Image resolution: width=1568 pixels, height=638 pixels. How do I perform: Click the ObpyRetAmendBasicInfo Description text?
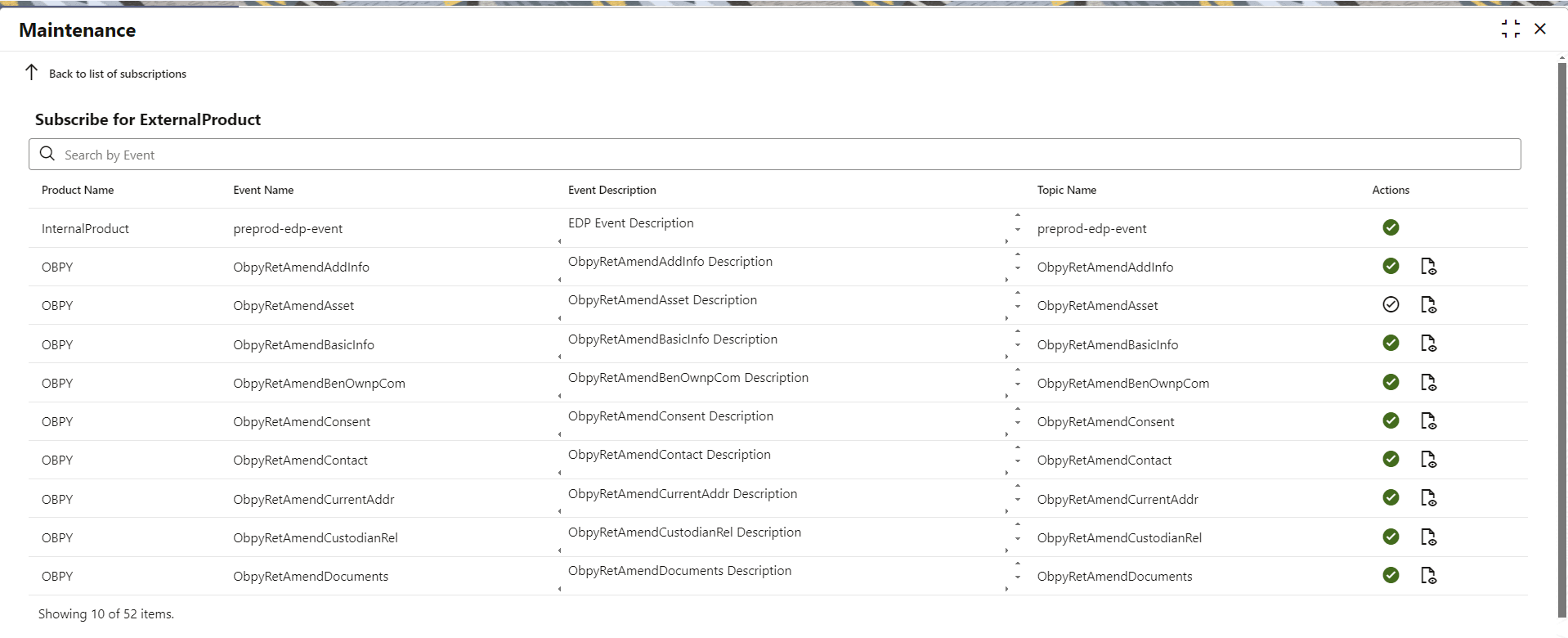click(673, 339)
